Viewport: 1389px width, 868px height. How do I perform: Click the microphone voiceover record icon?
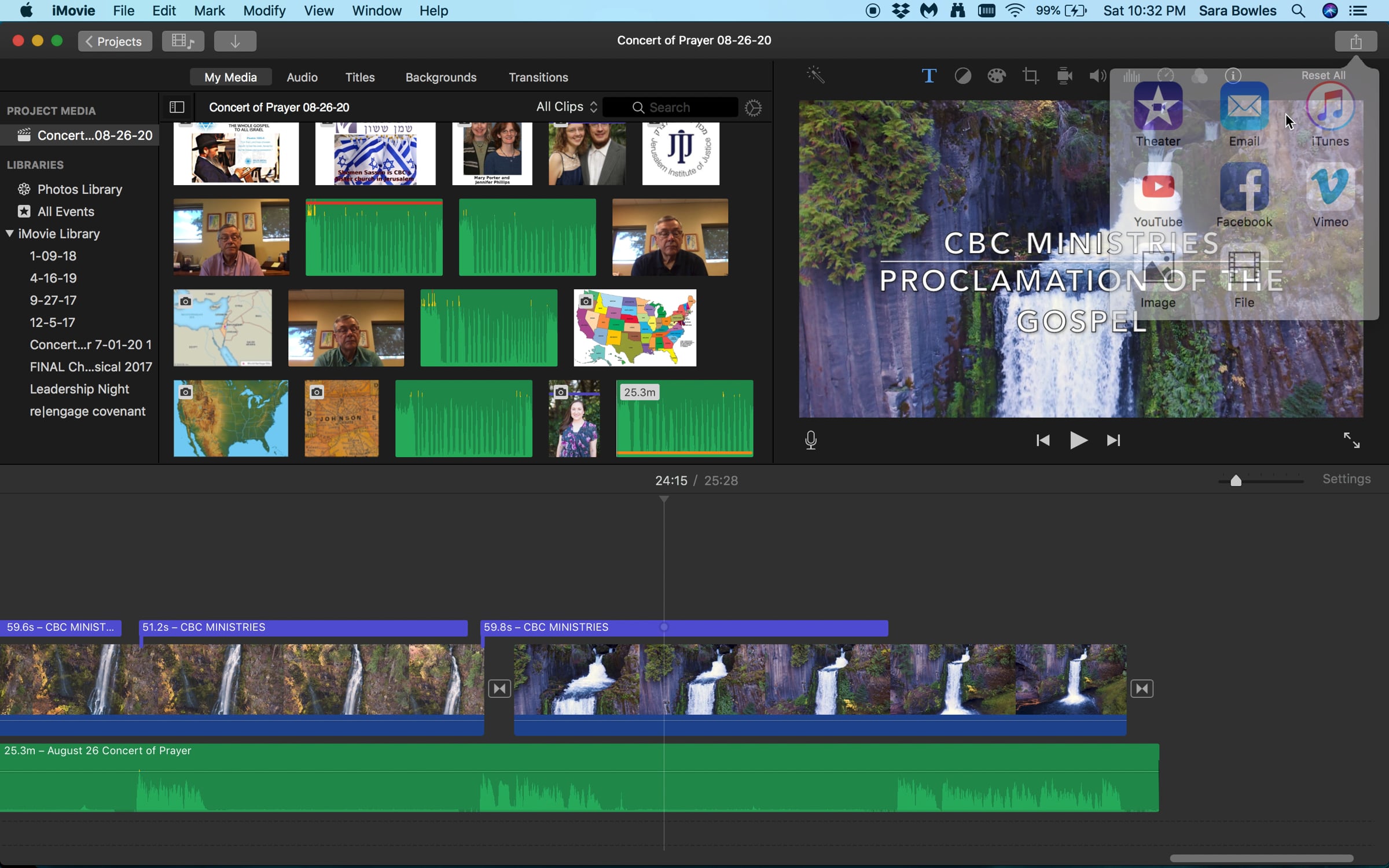pyautogui.click(x=811, y=440)
